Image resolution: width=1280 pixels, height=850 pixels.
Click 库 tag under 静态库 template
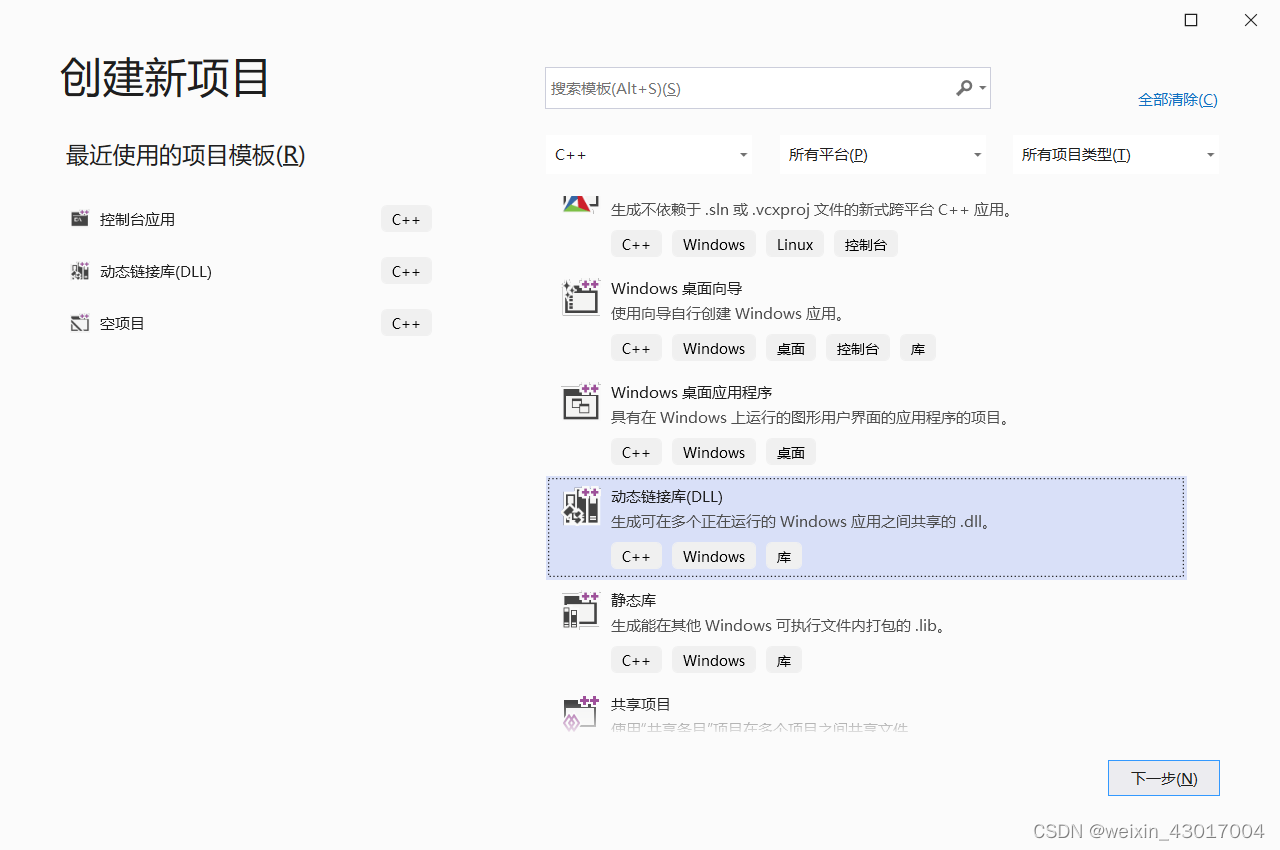pyautogui.click(x=784, y=660)
